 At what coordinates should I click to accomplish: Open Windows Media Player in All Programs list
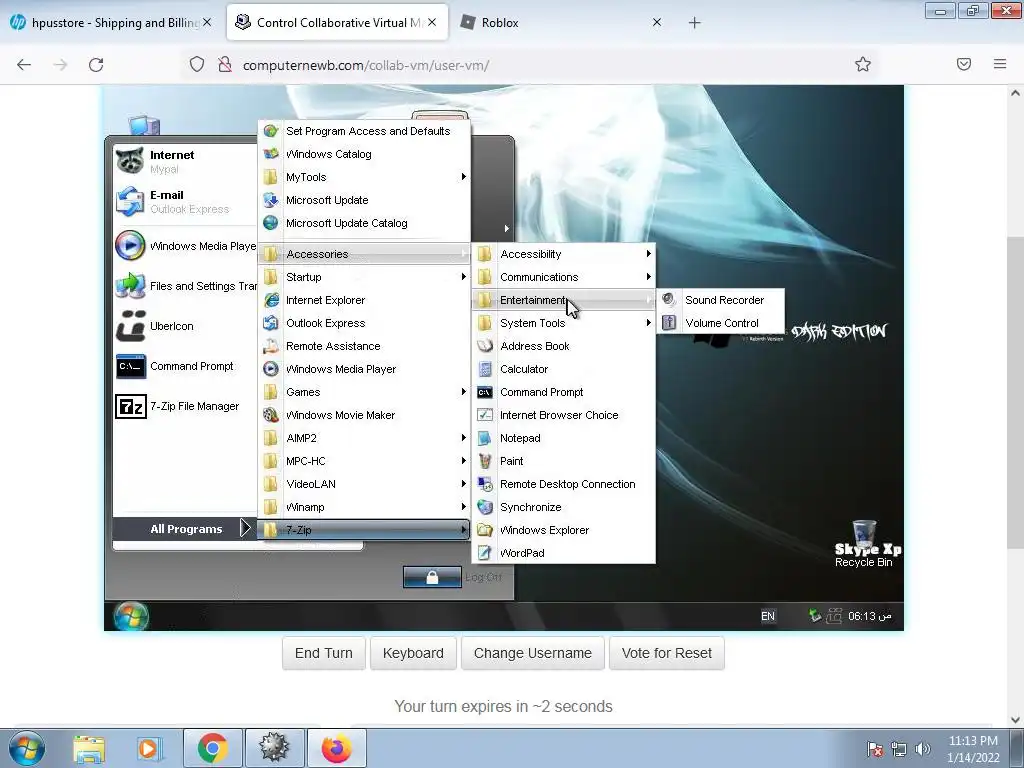364,369
